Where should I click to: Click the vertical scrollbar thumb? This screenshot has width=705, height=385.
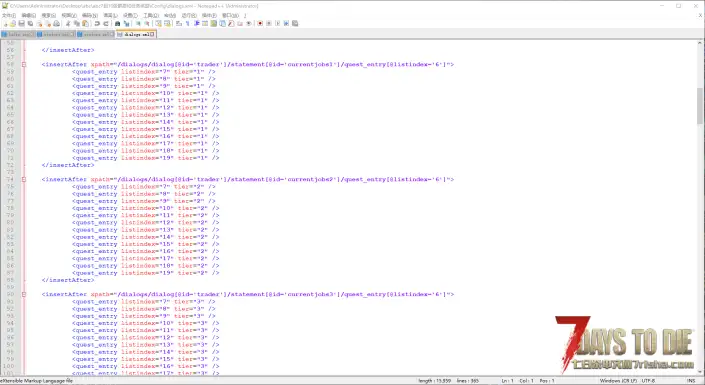point(700,106)
